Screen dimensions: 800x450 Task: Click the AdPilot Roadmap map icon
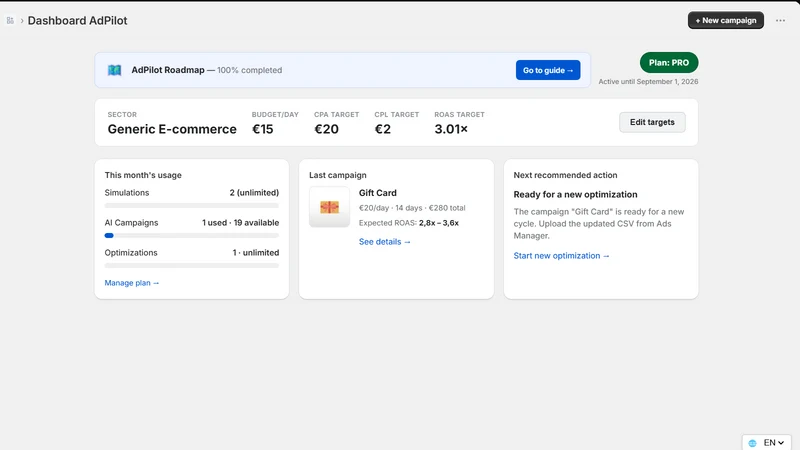pyautogui.click(x=114, y=70)
